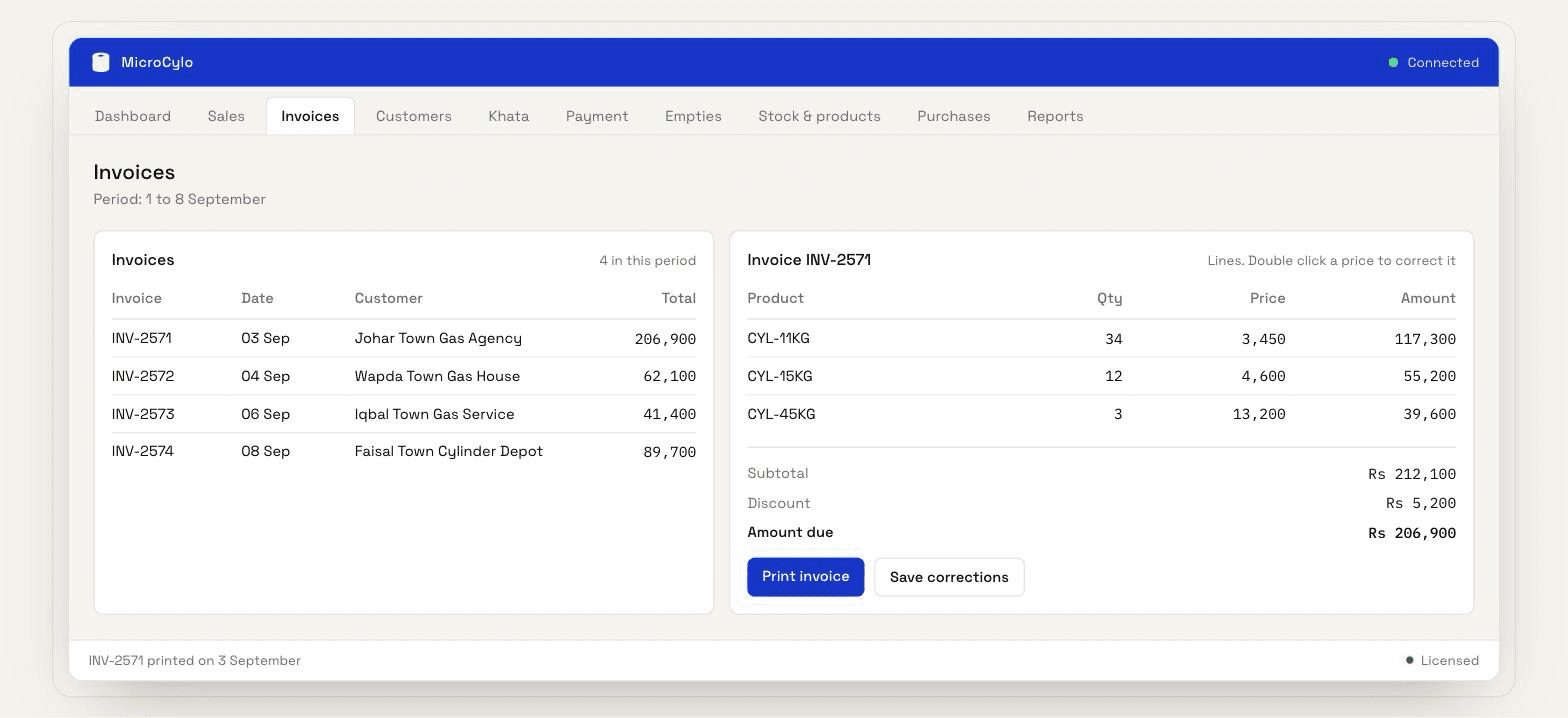Image resolution: width=1568 pixels, height=718 pixels.
Task: Click the 04 Sep date cell
Action: [265, 376]
